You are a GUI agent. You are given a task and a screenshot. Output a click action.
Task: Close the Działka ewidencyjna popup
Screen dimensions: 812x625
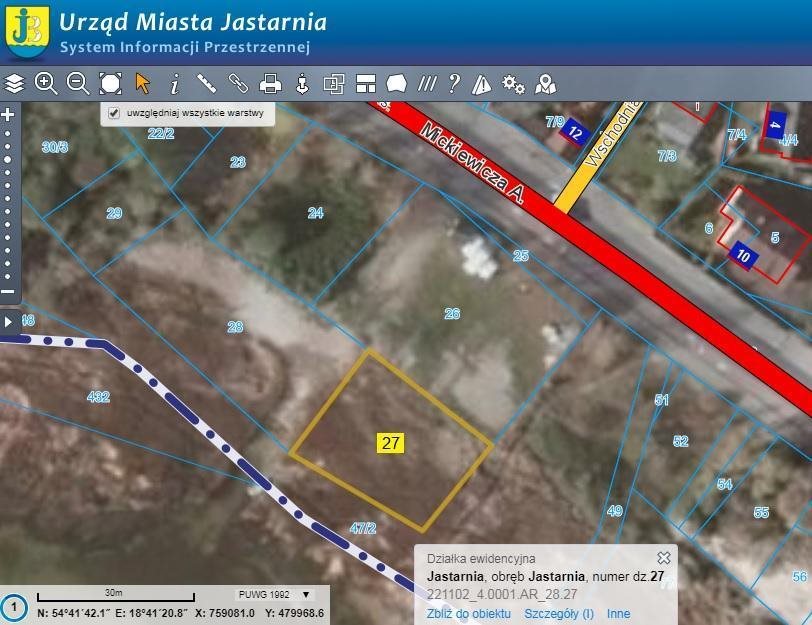click(663, 558)
